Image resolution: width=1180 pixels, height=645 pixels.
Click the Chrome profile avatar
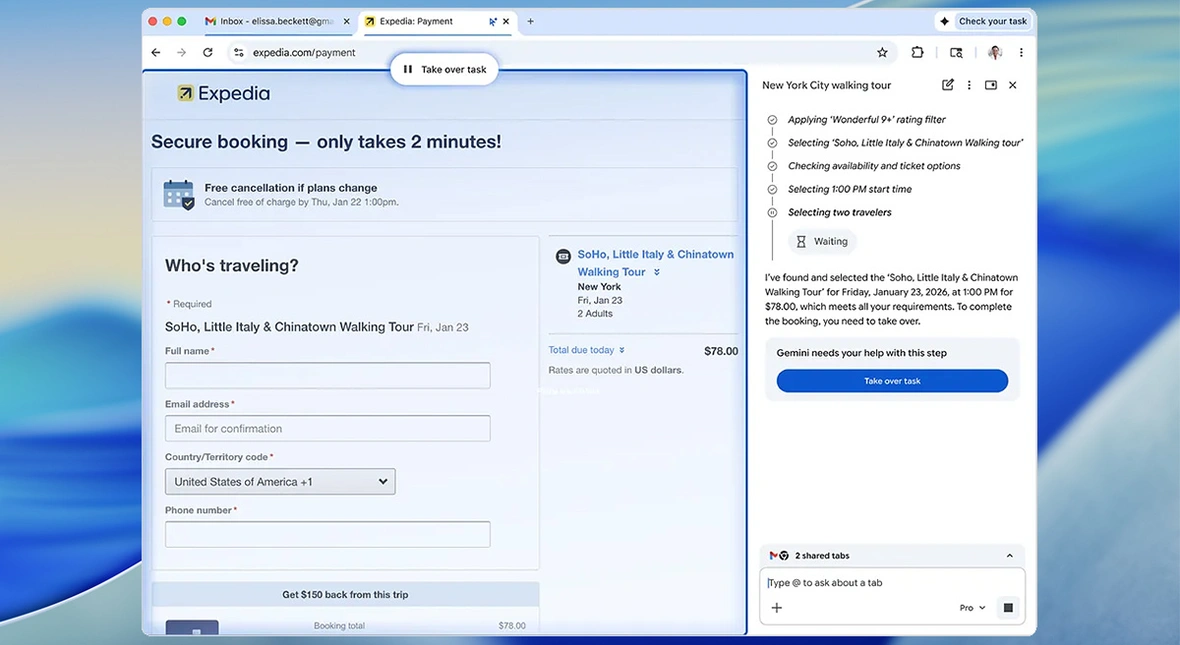coord(994,53)
